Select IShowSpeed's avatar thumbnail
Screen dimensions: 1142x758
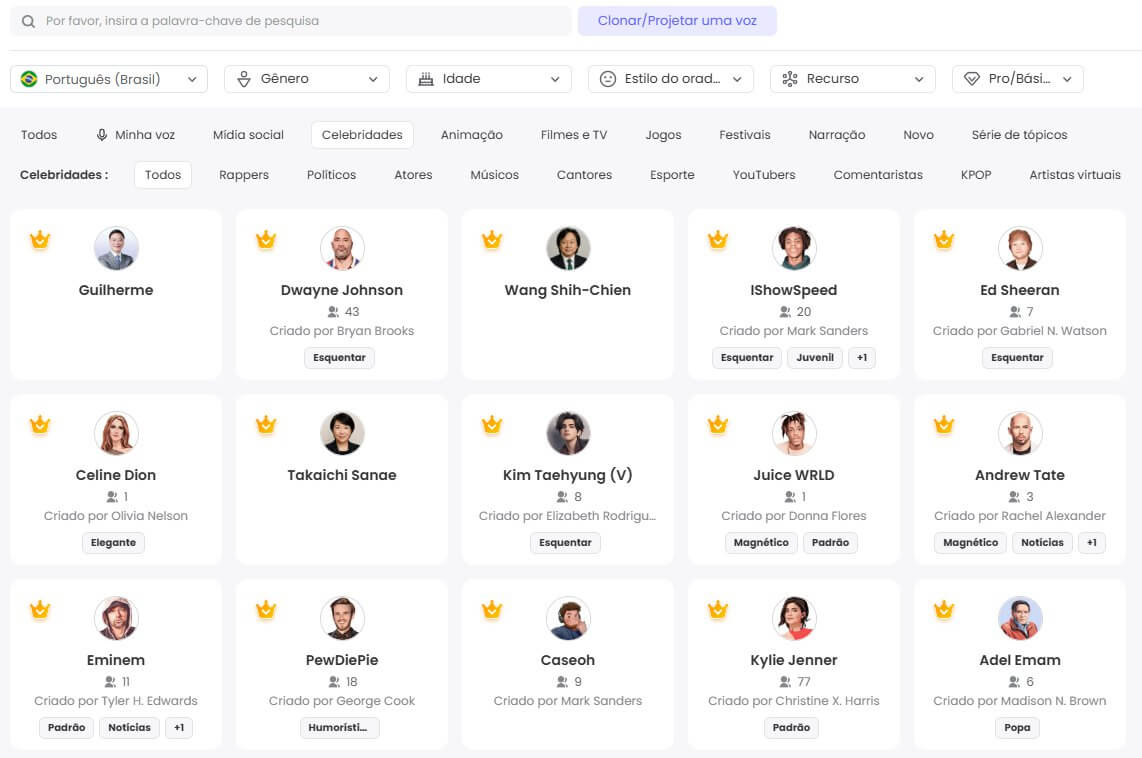pyautogui.click(x=794, y=249)
